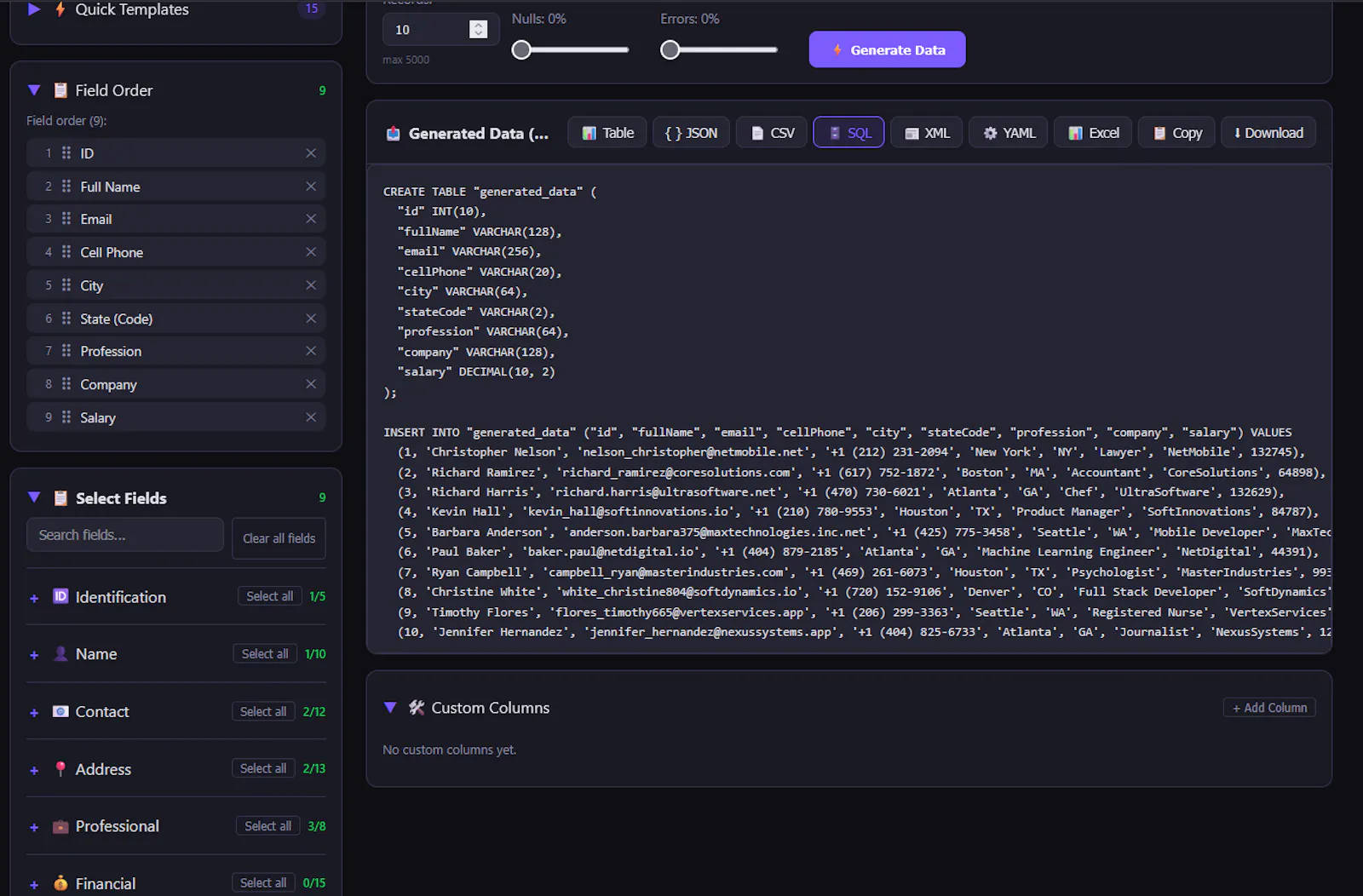Click the drag handle of State (Code) row
The image size is (1363, 896).
pos(66,319)
